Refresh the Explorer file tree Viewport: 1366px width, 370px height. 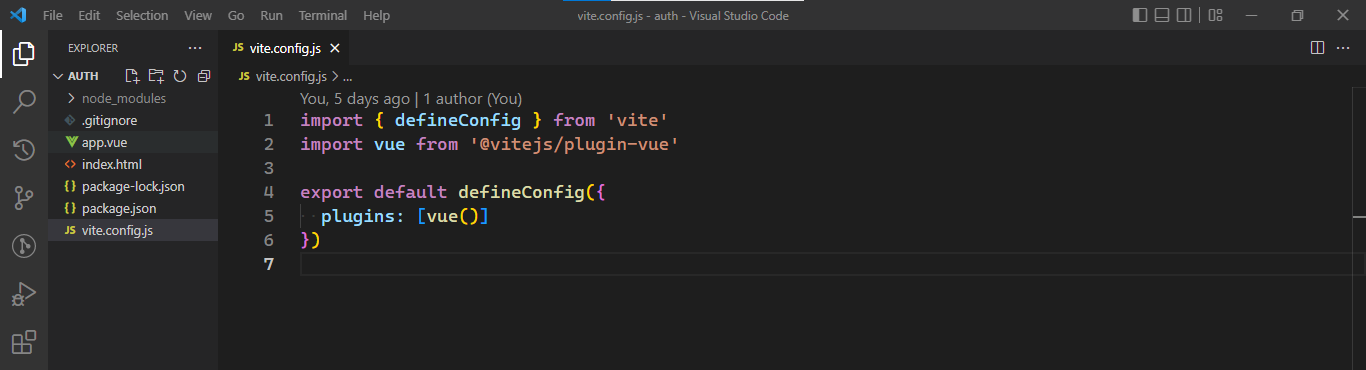pyautogui.click(x=180, y=76)
